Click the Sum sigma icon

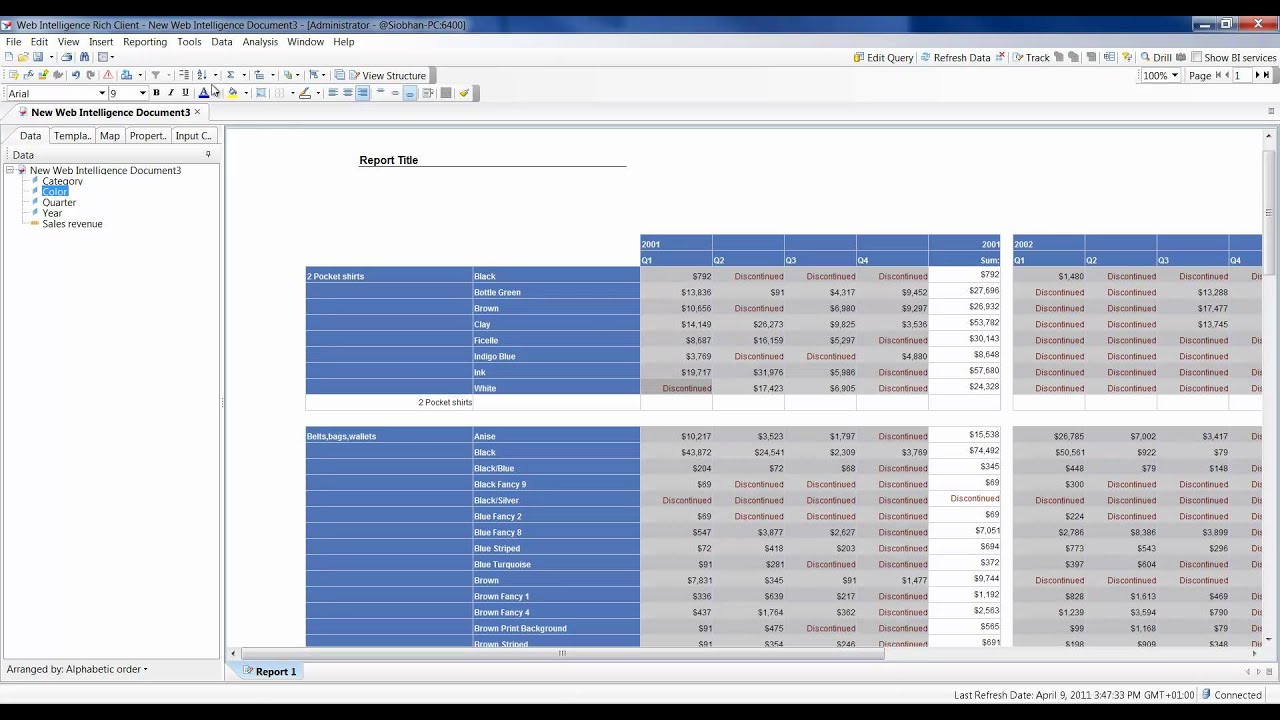(230, 75)
